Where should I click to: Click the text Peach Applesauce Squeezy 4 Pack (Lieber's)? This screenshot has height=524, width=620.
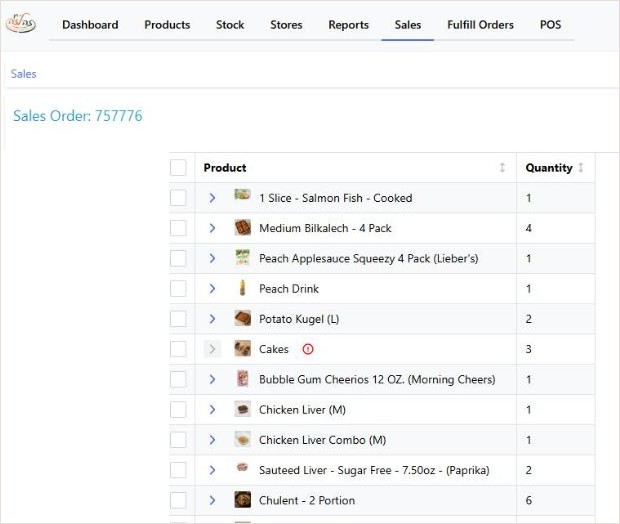[x=369, y=259]
